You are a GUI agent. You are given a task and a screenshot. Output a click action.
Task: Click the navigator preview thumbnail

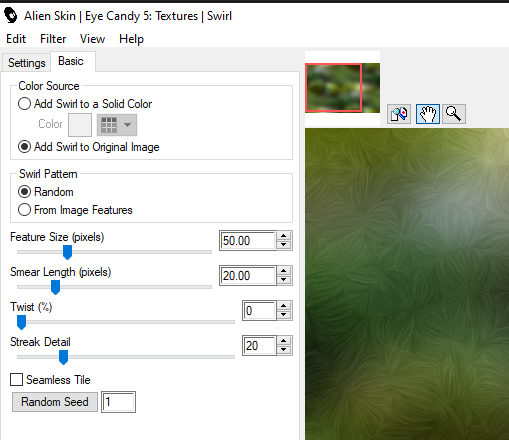point(342,88)
